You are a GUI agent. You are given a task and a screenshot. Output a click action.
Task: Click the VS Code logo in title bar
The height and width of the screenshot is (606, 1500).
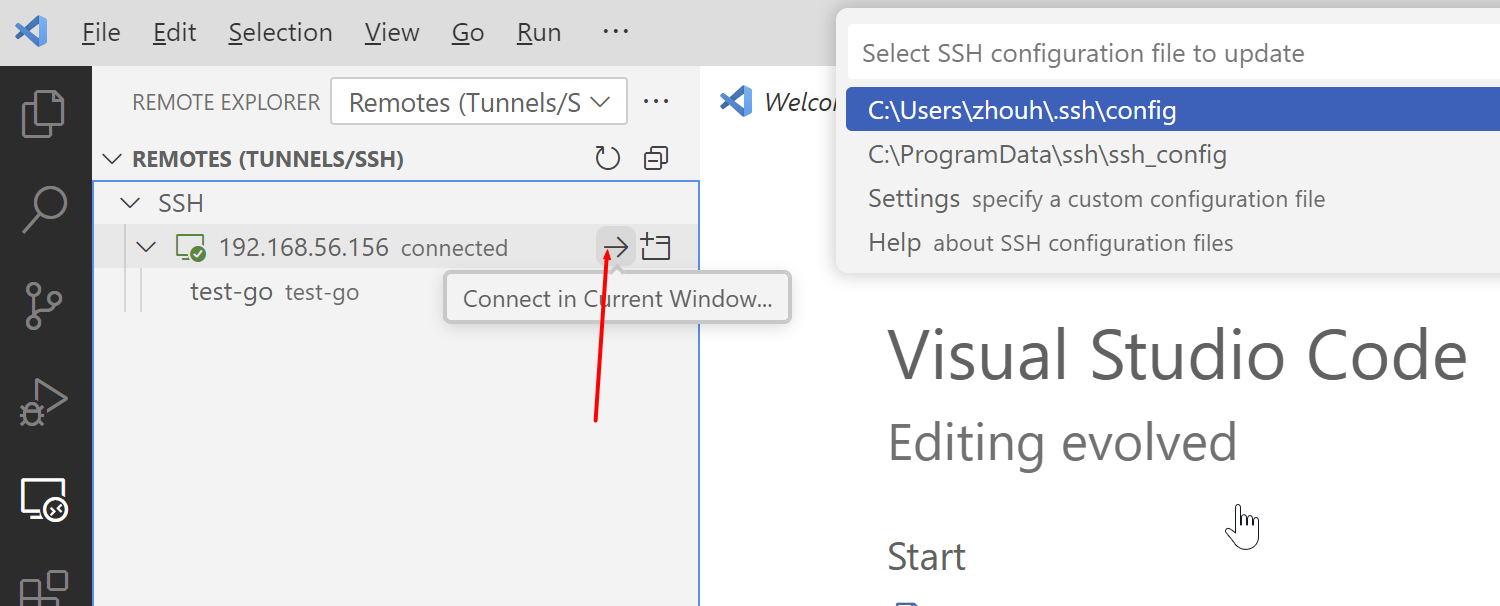[x=31, y=32]
